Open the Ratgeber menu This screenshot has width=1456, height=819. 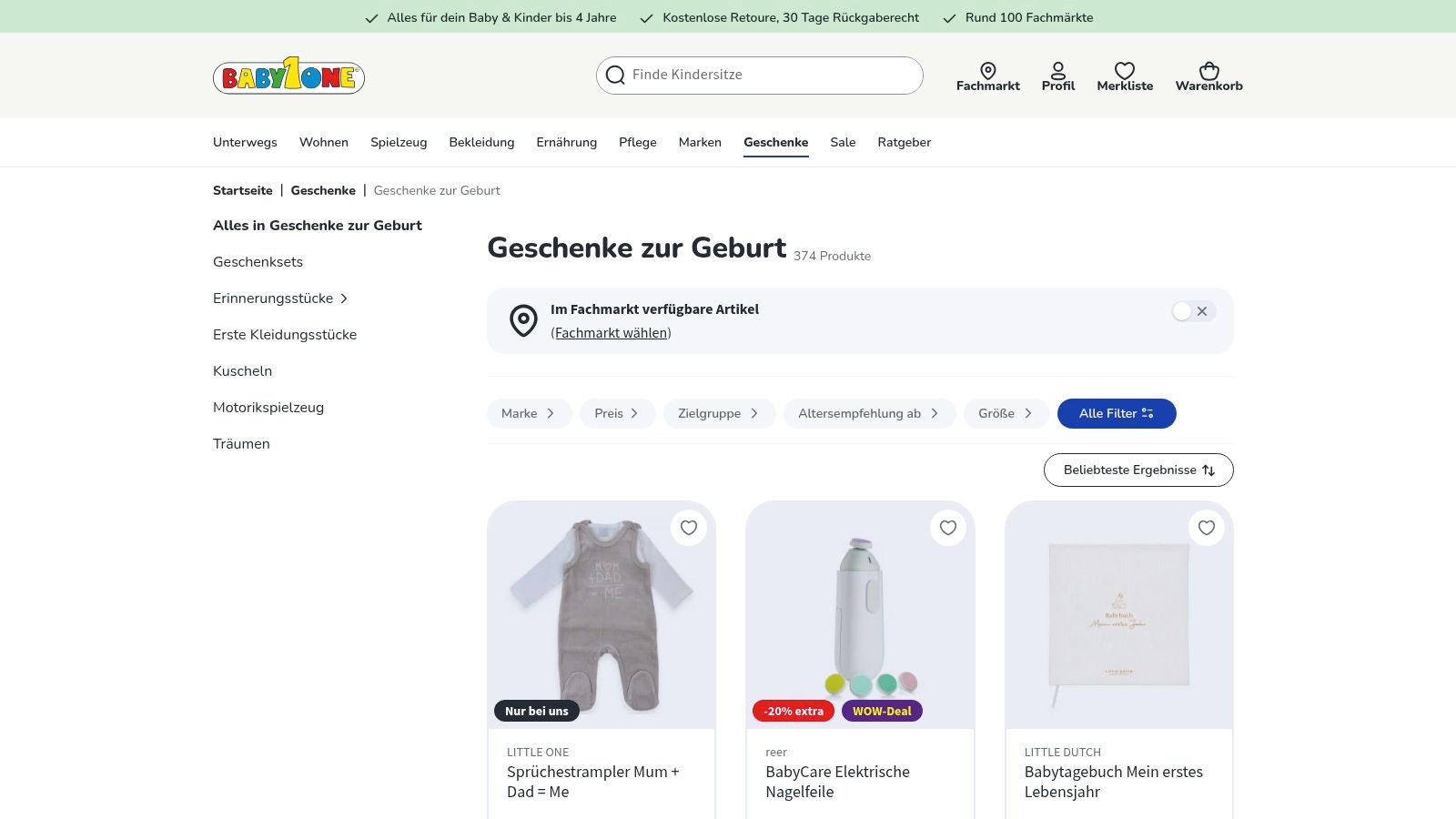pos(905,142)
